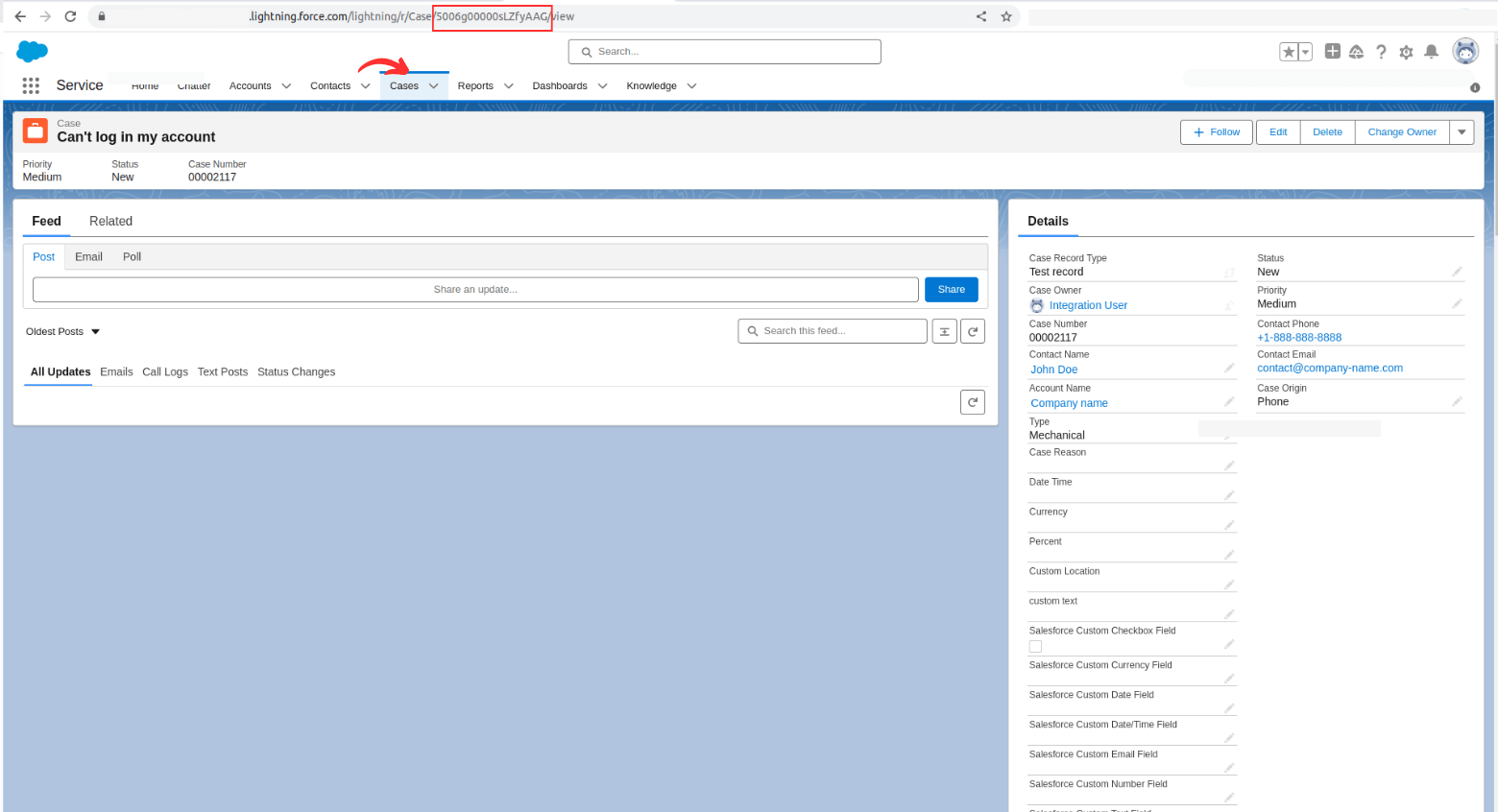
Task: Expand the Cases nav dropdown
Action: coord(433,85)
